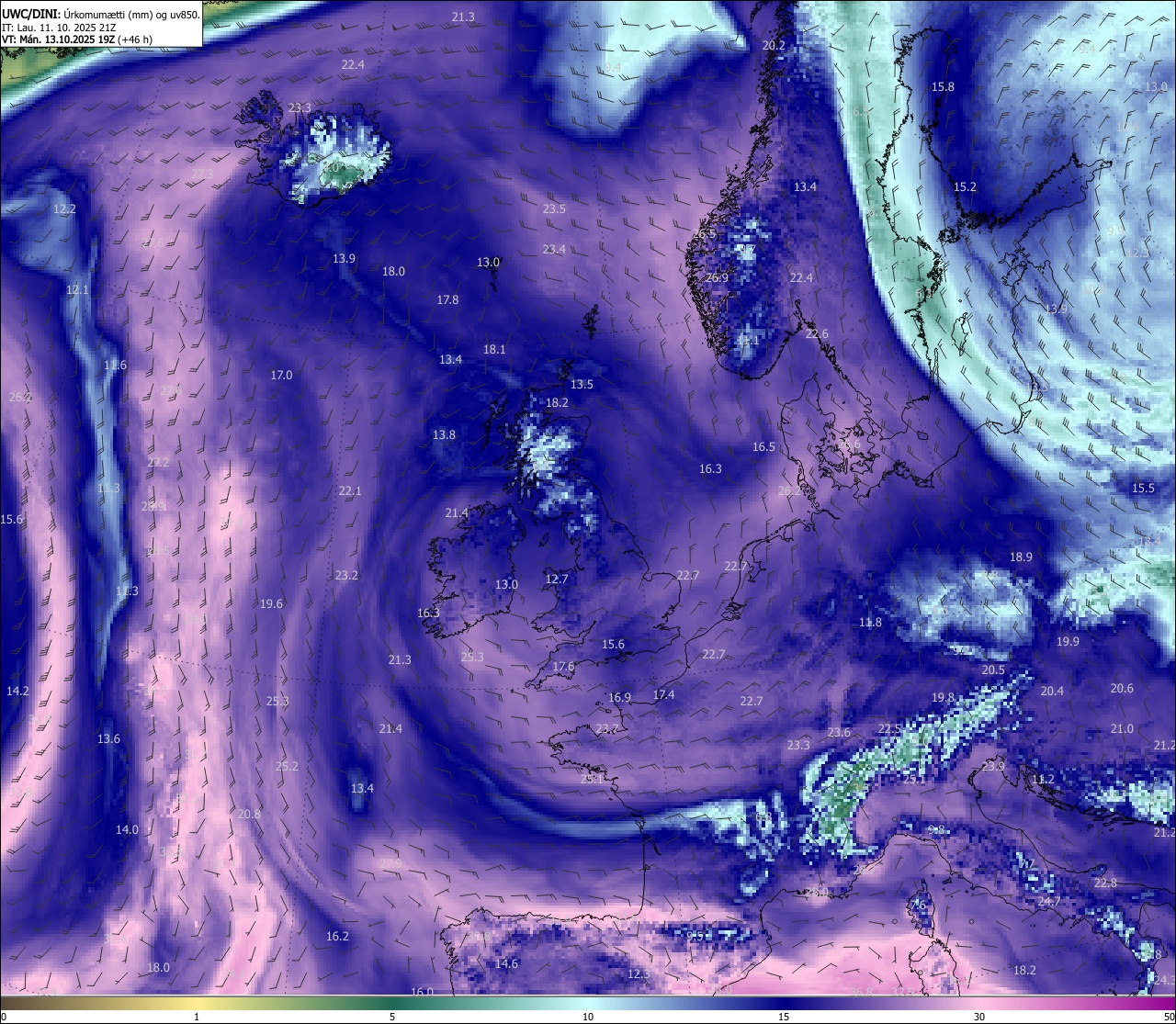Screen dimensions: 1176x1024
Task: Click the 12.2 value near Greenland
Action: [64, 209]
